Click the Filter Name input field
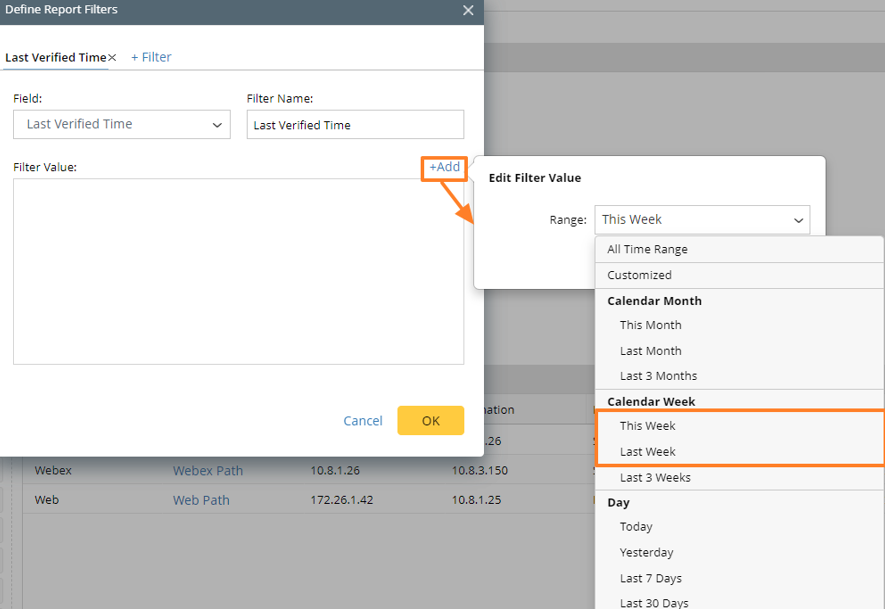This screenshot has height=609, width=885. (355, 125)
